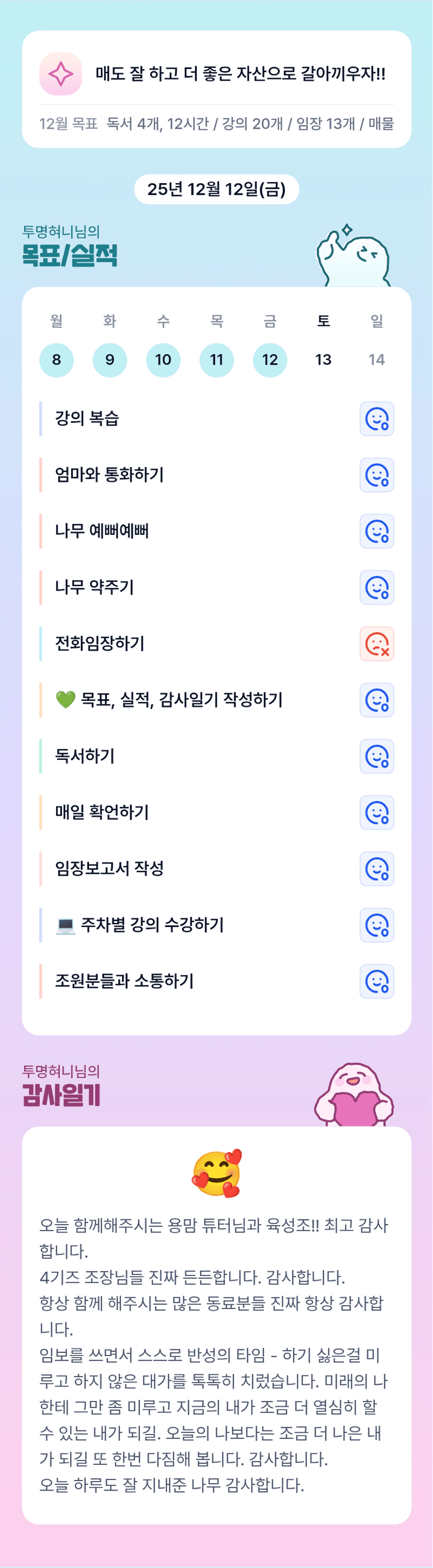Open the 주차별 강의 수강하기 task
Screen dimensions: 433x1568
point(152,925)
